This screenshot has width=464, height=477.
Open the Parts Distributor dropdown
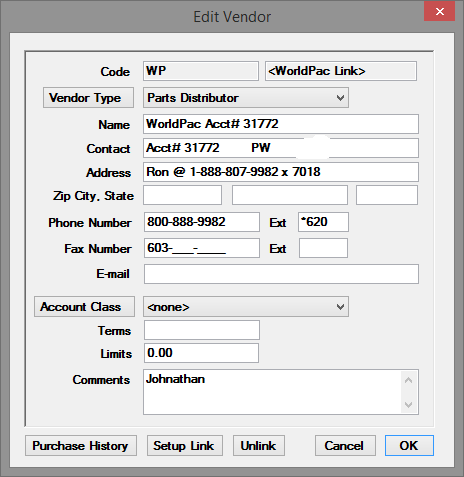pos(246,98)
